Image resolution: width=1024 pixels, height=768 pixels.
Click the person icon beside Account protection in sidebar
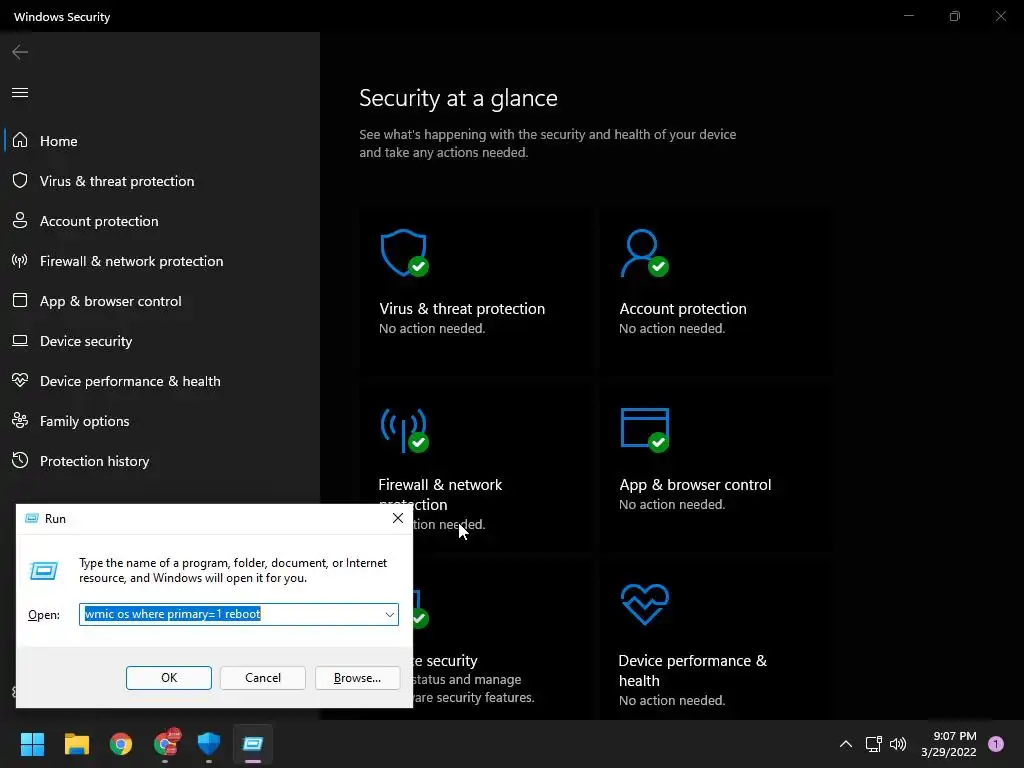click(x=20, y=220)
